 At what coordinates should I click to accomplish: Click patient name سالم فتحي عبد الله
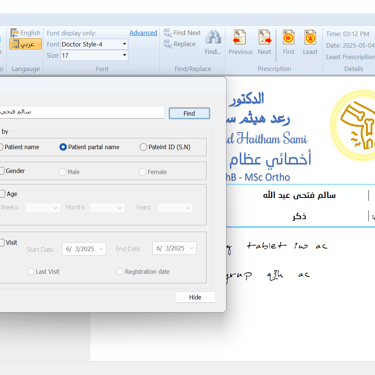pyautogui.click(x=299, y=195)
